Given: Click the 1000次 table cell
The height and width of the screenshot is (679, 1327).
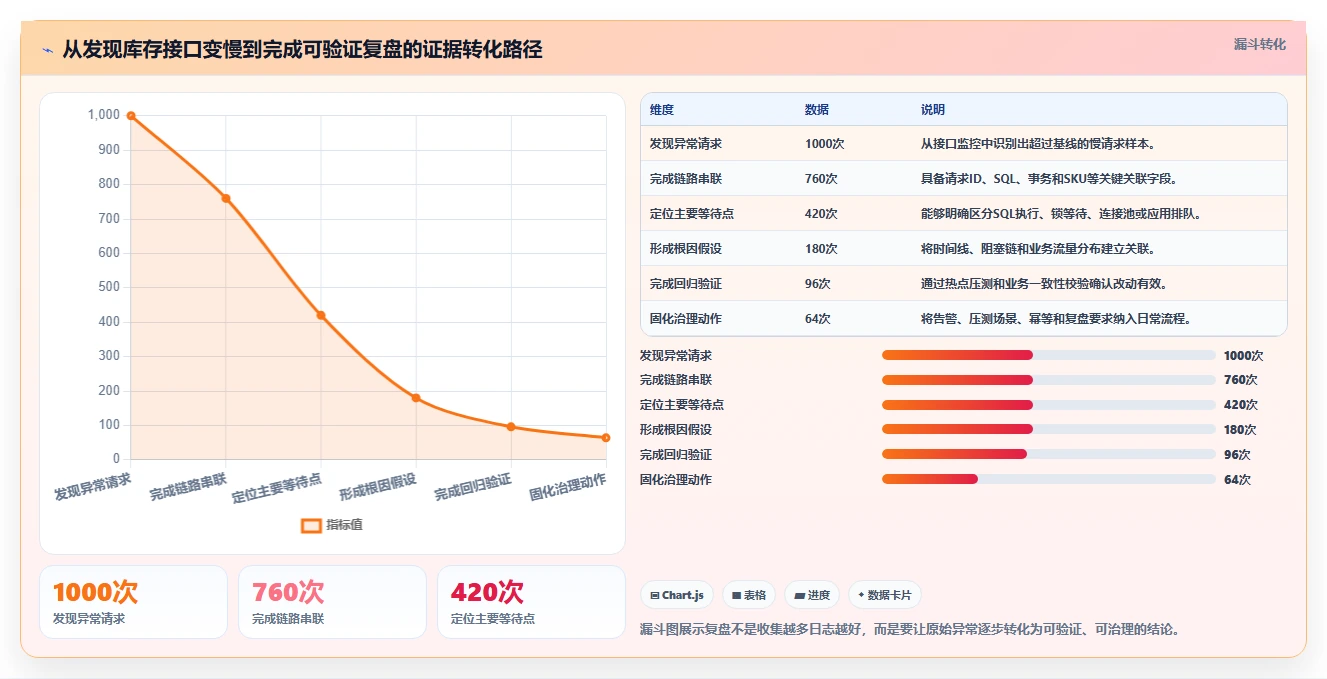Looking at the screenshot, I should (824, 144).
